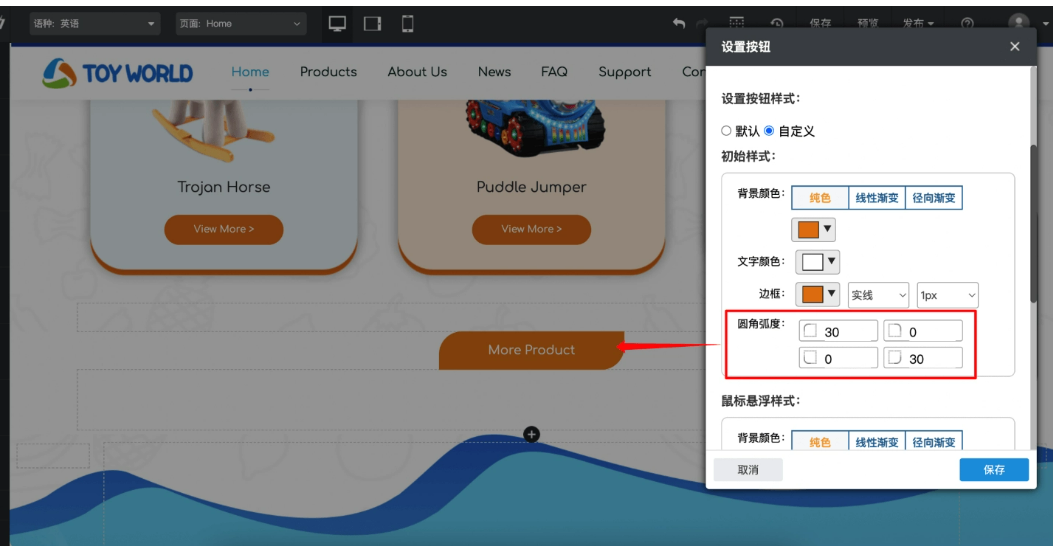Viewport: 1053px width, 546px height.
Task: Open the About Us menu item
Action: tap(417, 72)
